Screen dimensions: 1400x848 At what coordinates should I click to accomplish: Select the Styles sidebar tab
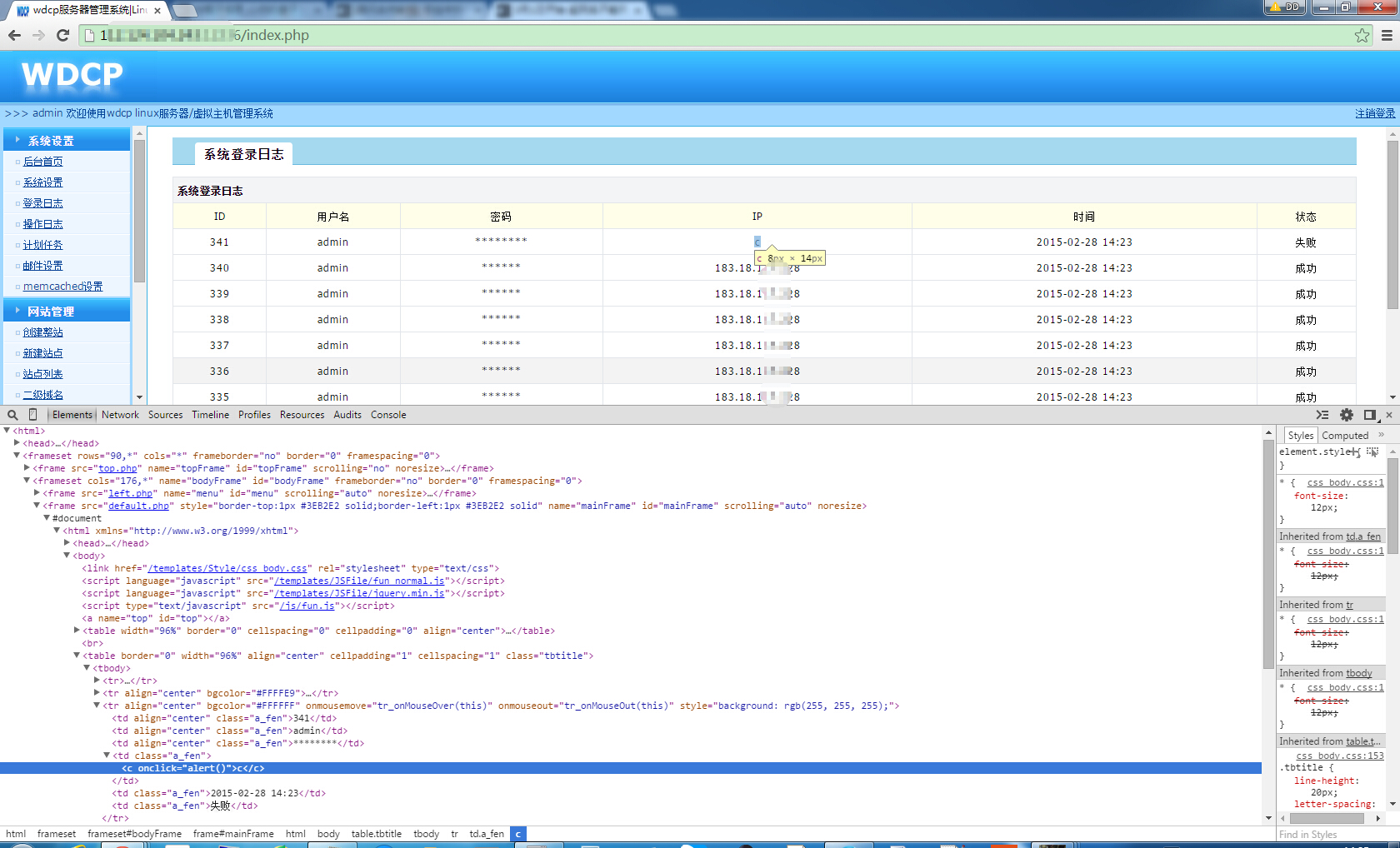[1300, 436]
